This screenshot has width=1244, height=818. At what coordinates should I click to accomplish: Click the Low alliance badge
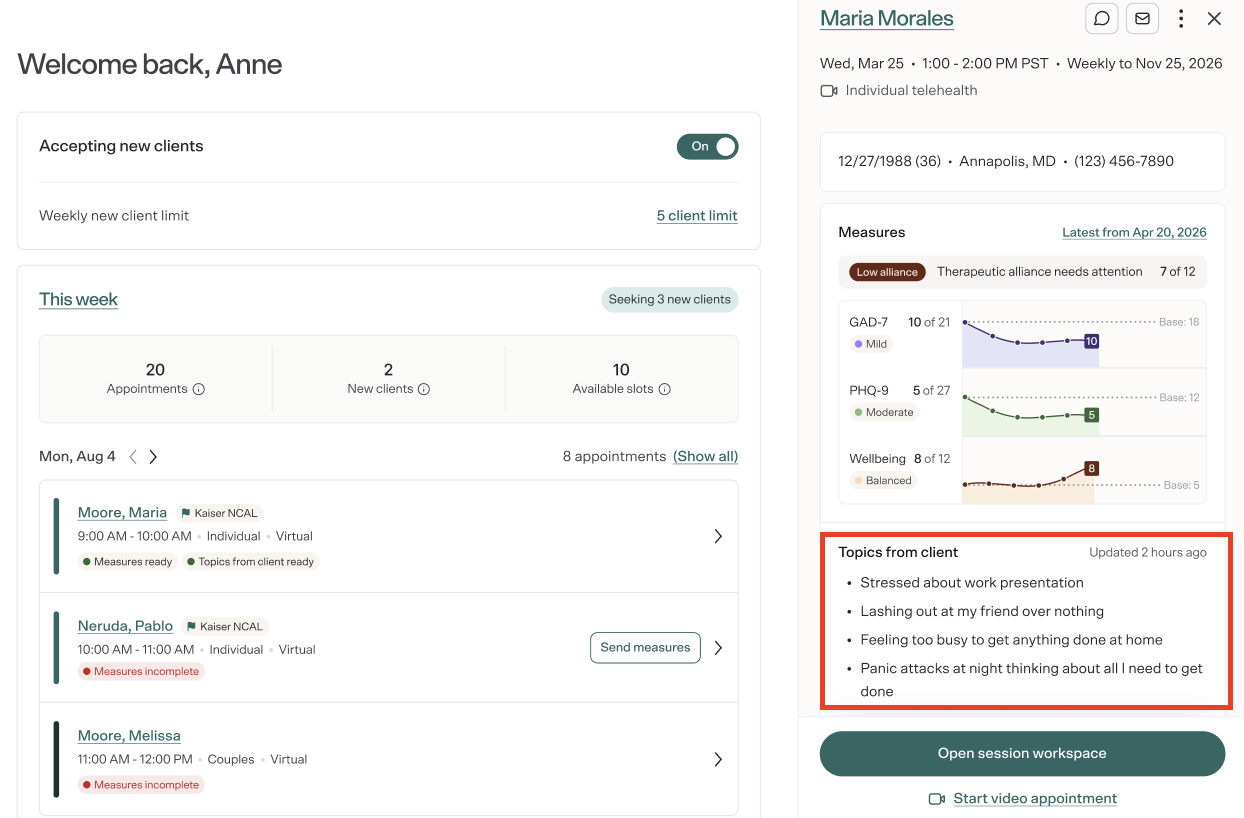pyautogui.click(x=887, y=272)
